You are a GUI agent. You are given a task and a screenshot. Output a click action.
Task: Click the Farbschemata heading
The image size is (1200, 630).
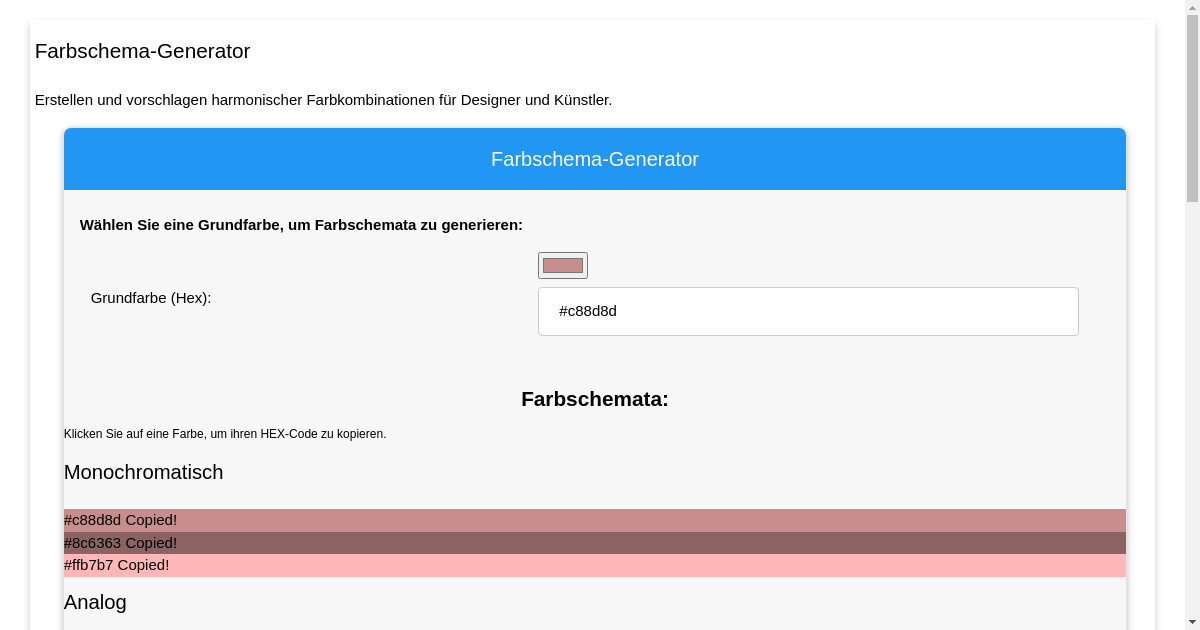point(594,399)
